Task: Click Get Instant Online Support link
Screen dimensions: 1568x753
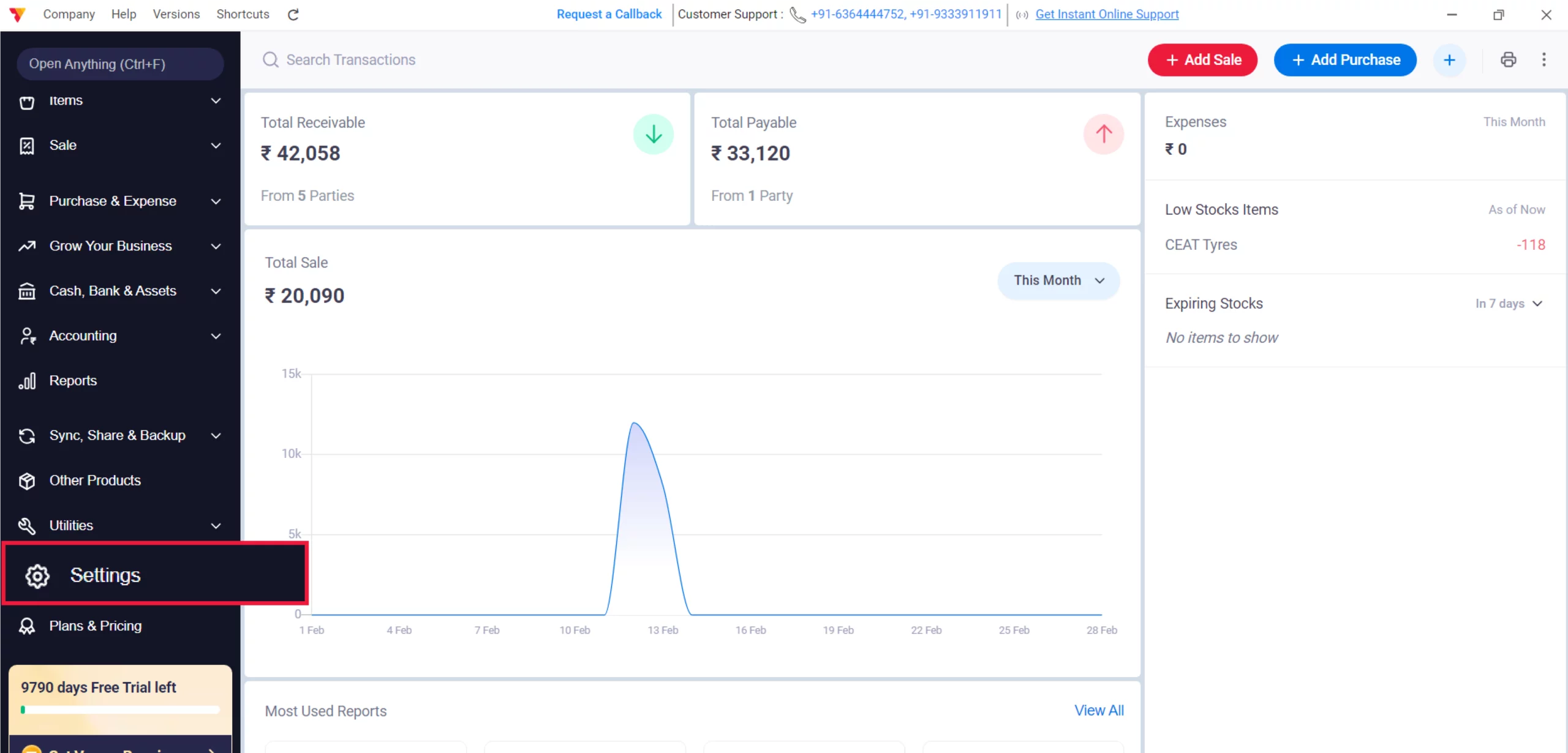Action: click(x=1107, y=14)
